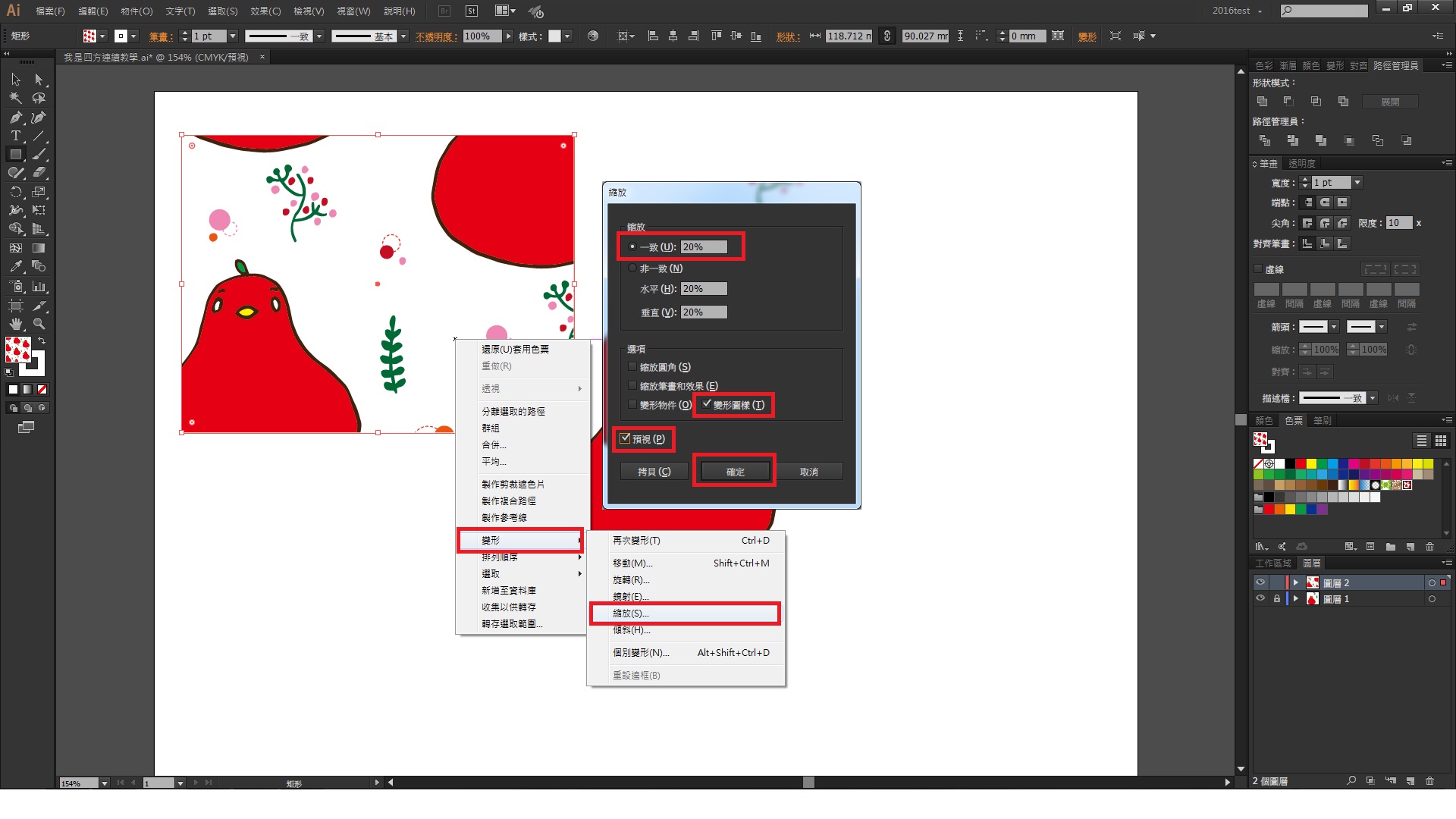Select the Hand tool
The image size is (1456, 819).
coord(15,324)
